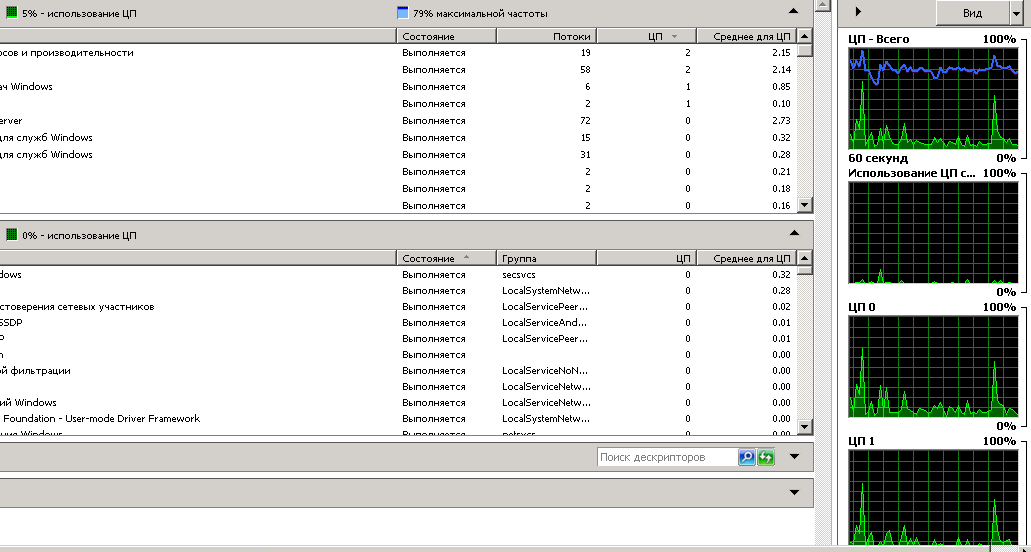Sort processes by Потоки column

(546, 36)
